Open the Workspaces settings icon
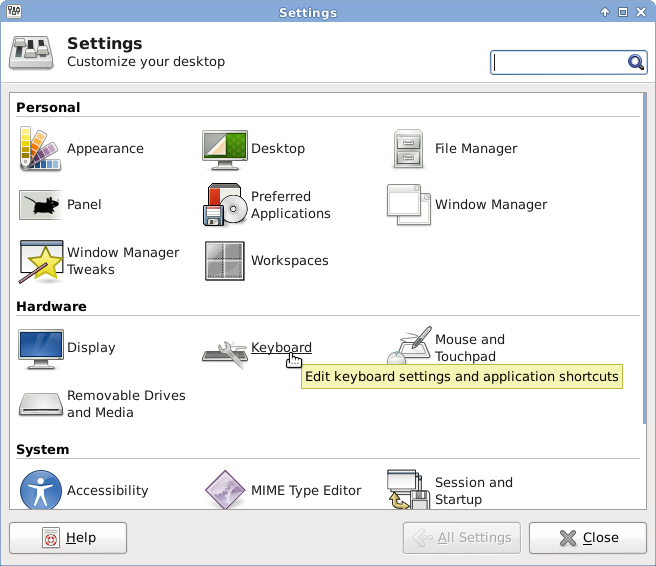656x566 pixels. pyautogui.click(x=225, y=261)
